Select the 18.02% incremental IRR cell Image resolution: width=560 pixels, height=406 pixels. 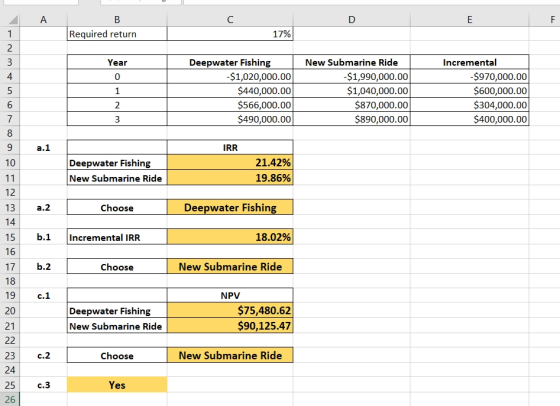230,237
